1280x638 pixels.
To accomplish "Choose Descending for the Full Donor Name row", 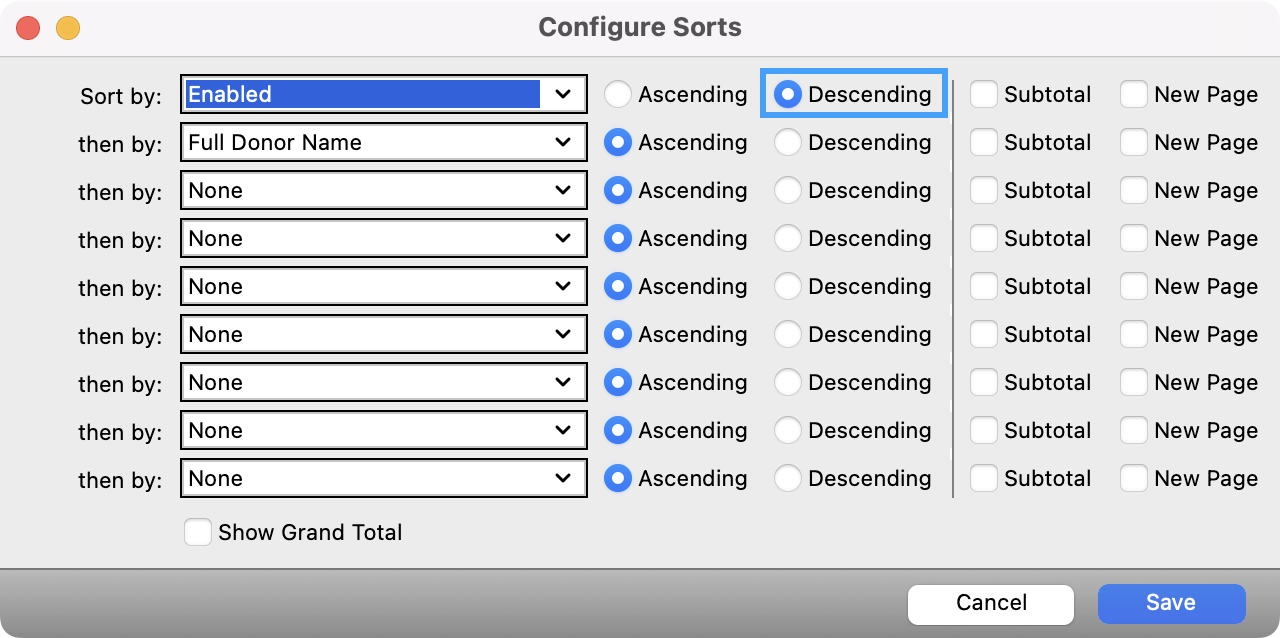I will [x=788, y=142].
